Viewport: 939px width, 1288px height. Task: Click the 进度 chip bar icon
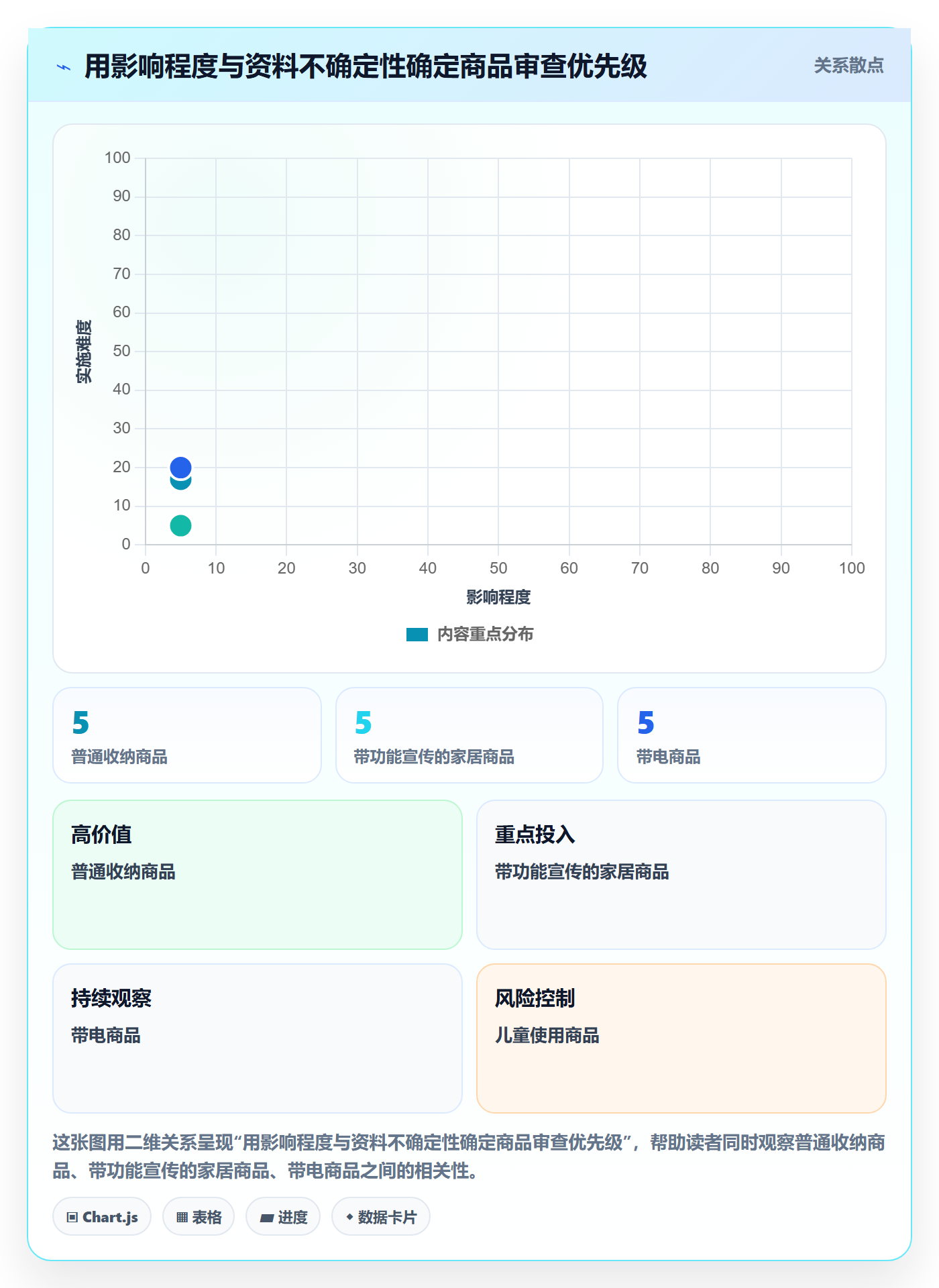tap(267, 1218)
